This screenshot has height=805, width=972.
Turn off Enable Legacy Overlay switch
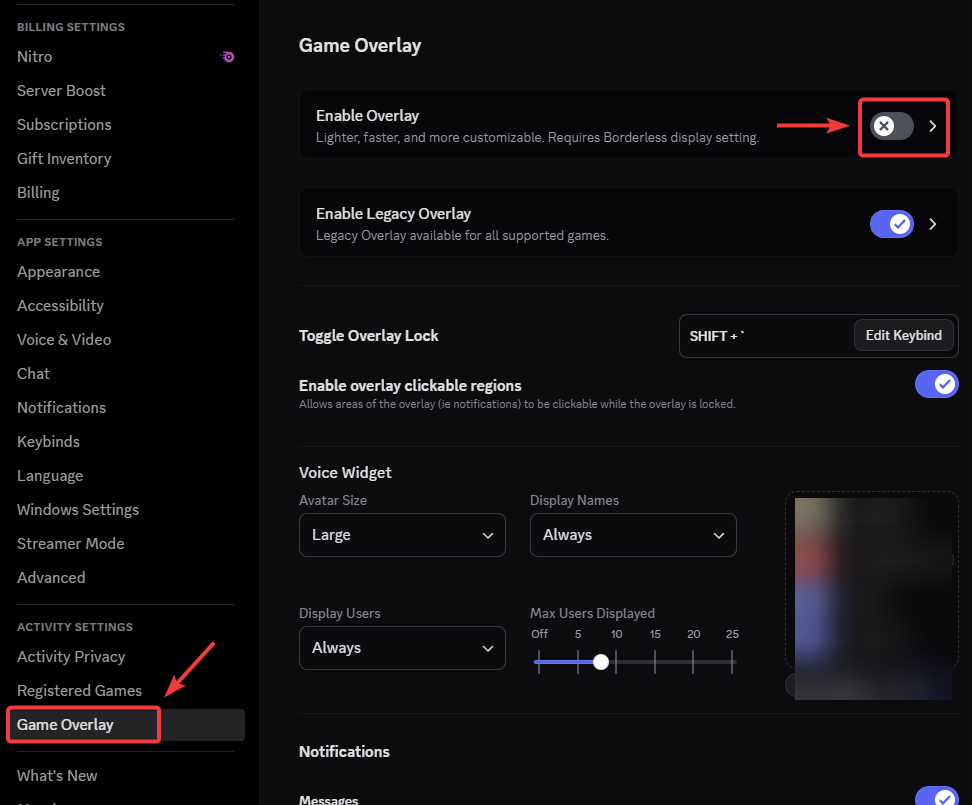pyautogui.click(x=892, y=224)
